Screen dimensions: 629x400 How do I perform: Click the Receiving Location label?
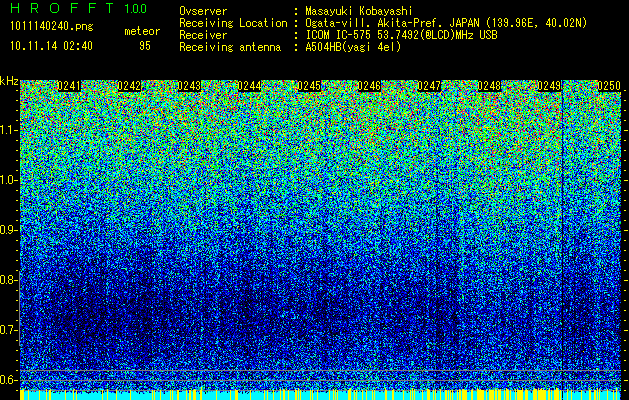click(233, 23)
